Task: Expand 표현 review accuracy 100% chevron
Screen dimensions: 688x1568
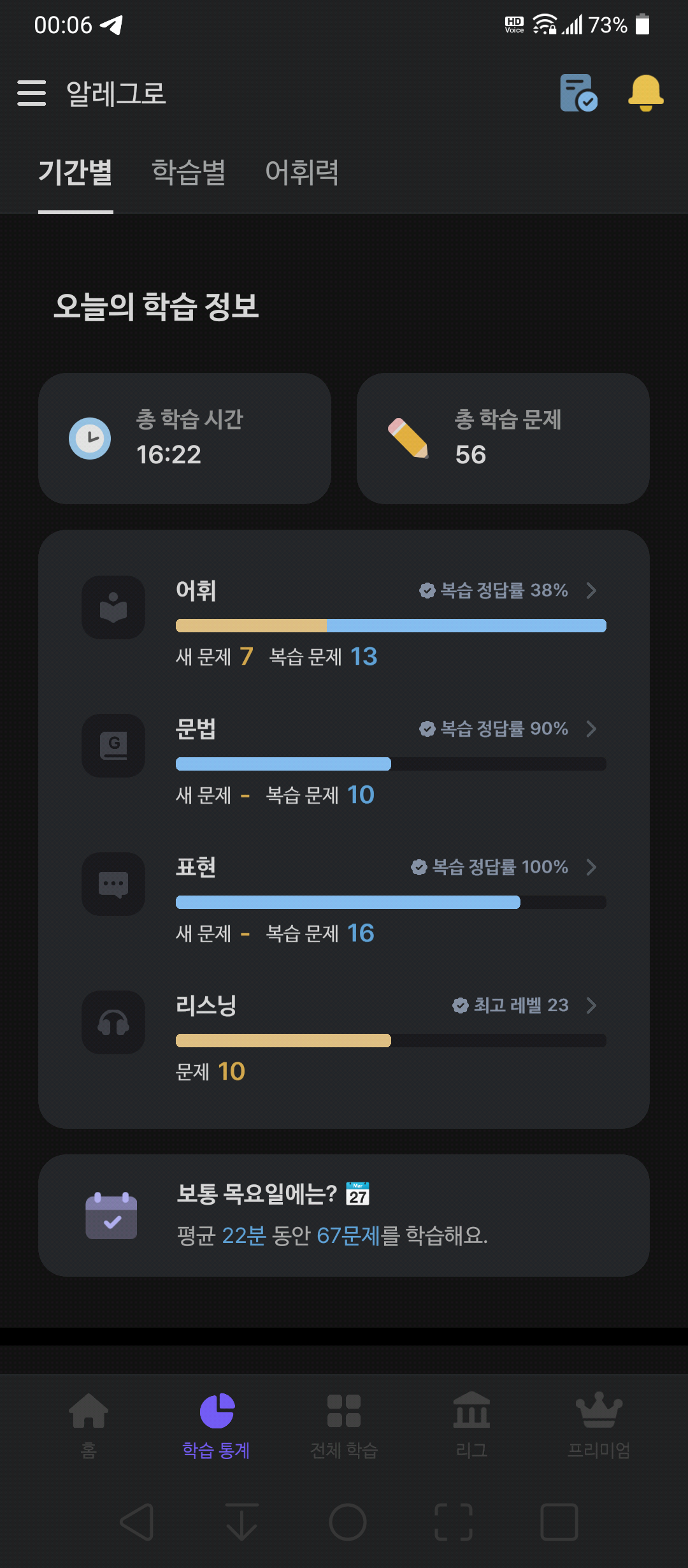Action: pos(591,867)
